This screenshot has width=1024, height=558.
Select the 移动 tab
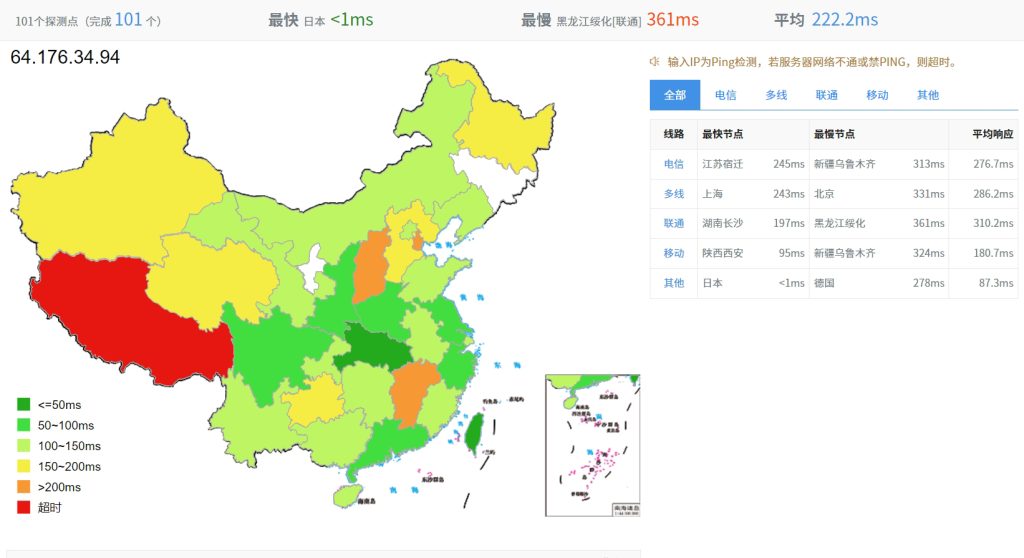pos(877,95)
